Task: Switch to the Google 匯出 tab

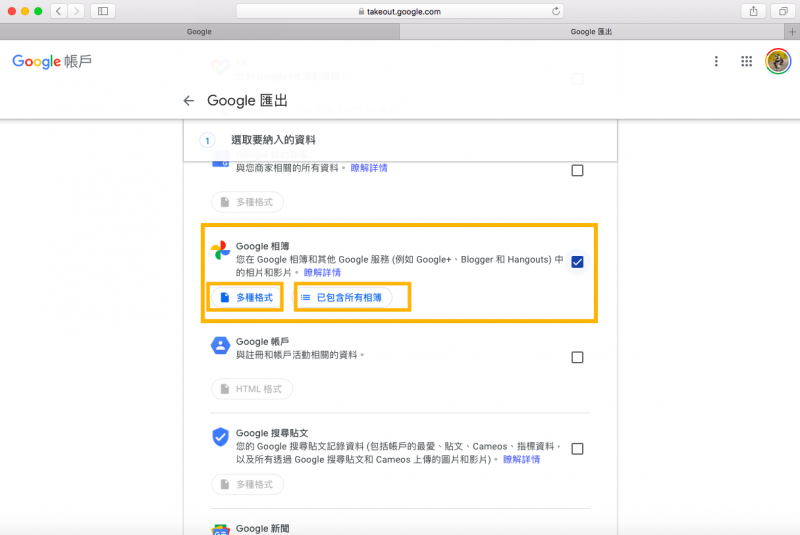Action: [591, 32]
